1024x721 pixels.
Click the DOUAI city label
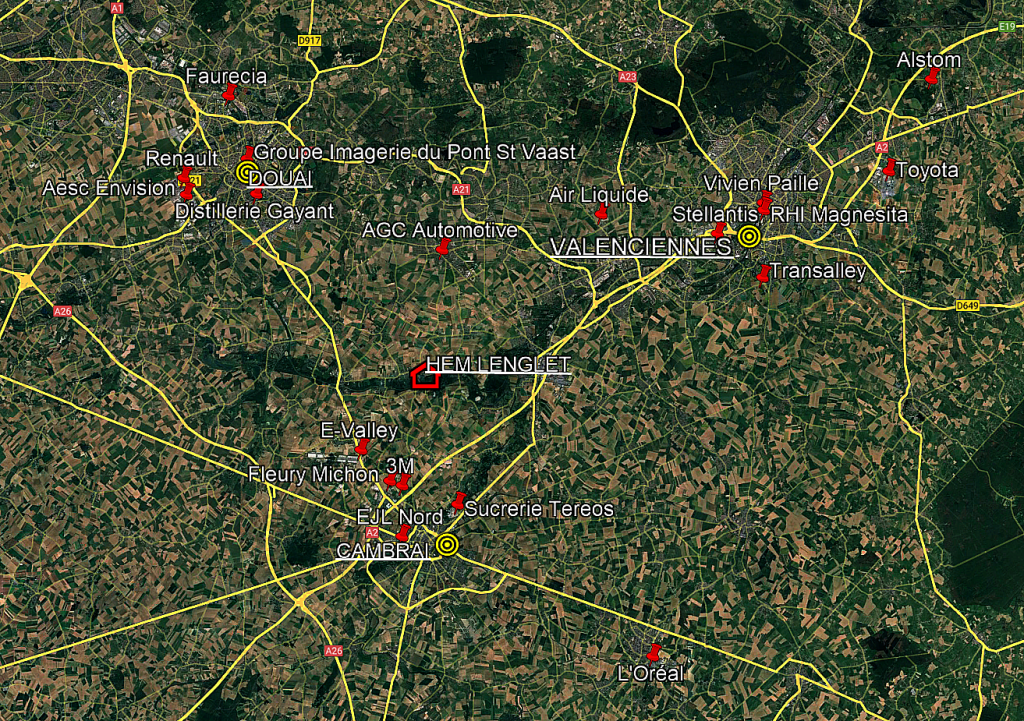pyautogui.click(x=281, y=178)
